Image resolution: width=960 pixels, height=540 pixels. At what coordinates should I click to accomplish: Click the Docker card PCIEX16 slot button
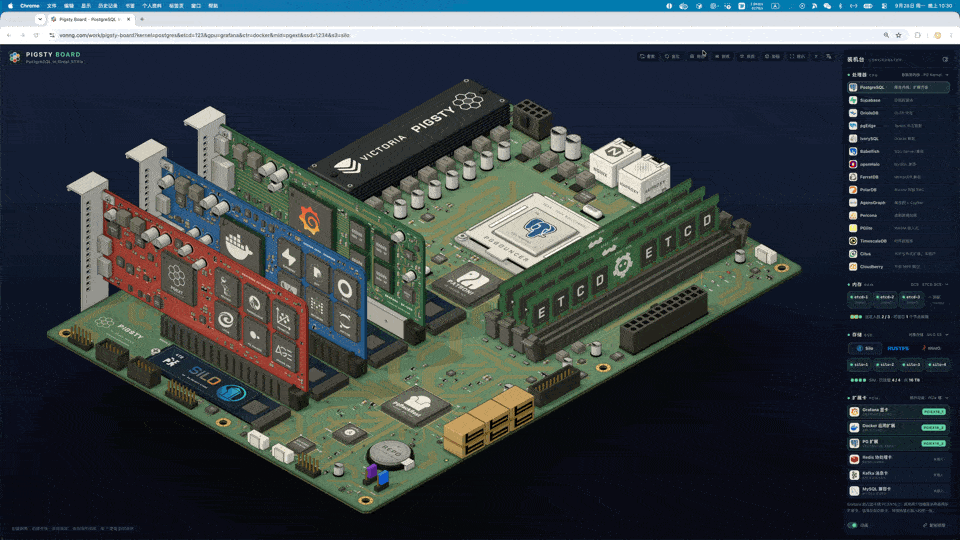(934, 427)
